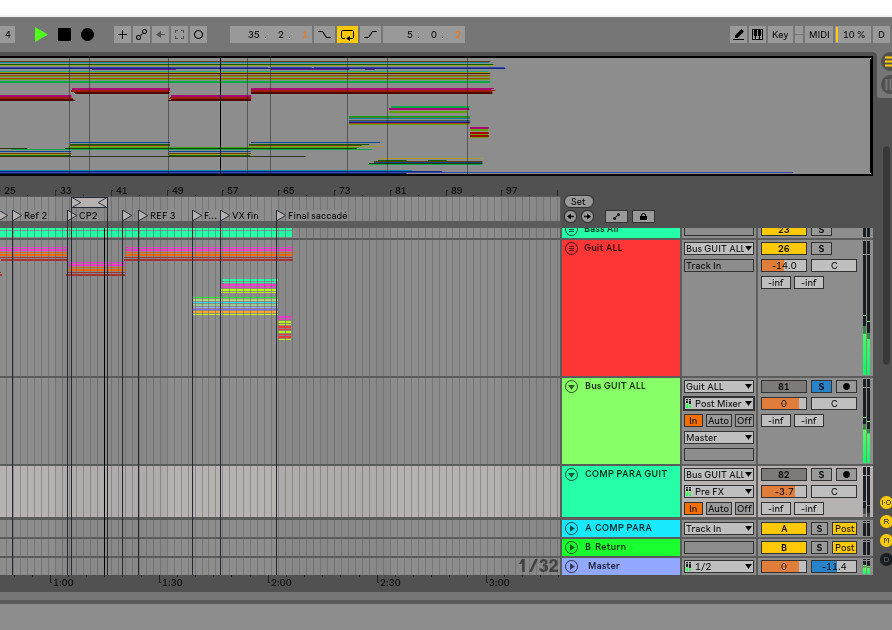This screenshot has width=892, height=630.
Task: Select the CP2 locator
Action: (x=82, y=216)
